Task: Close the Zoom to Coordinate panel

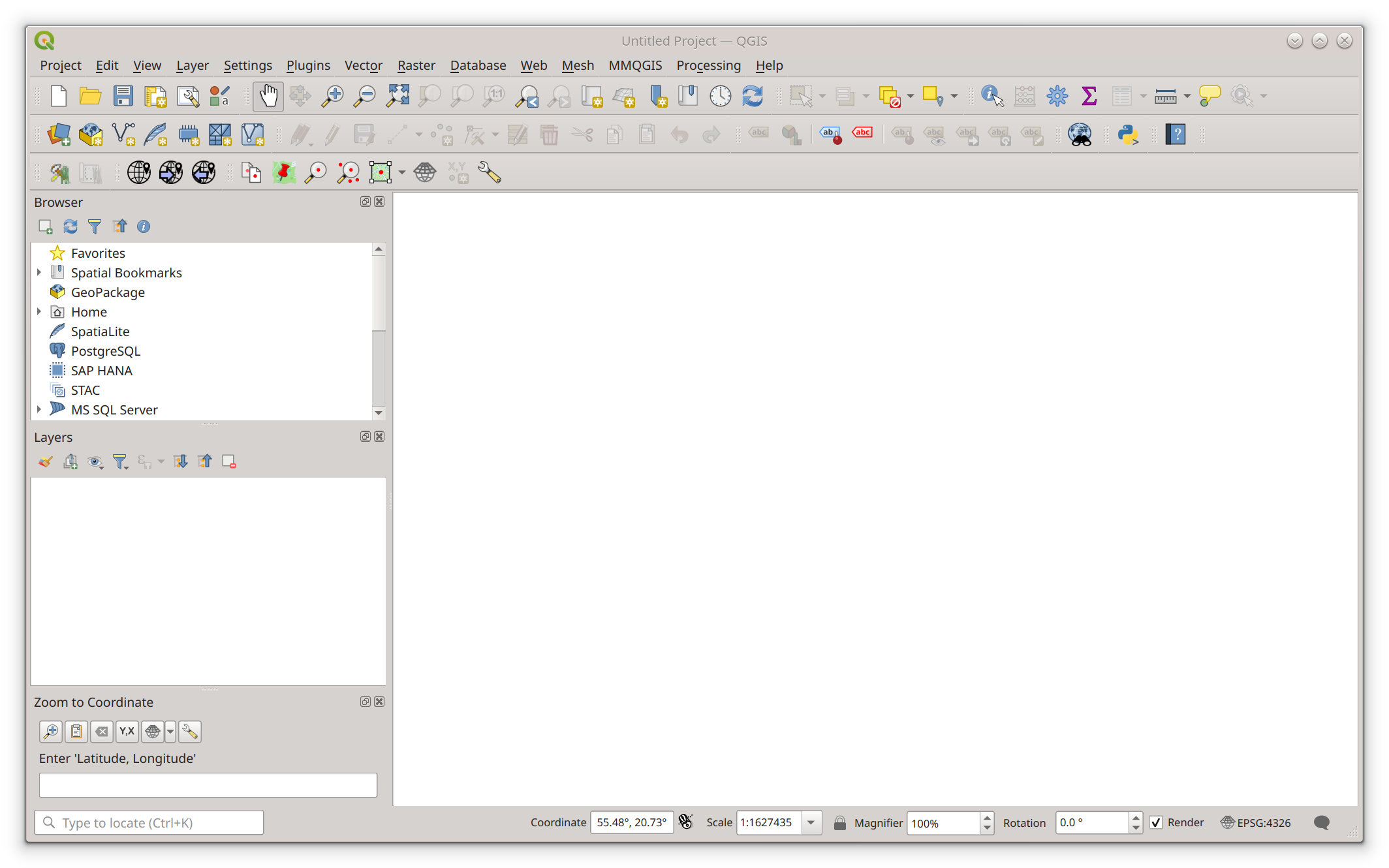Action: pos(379,702)
